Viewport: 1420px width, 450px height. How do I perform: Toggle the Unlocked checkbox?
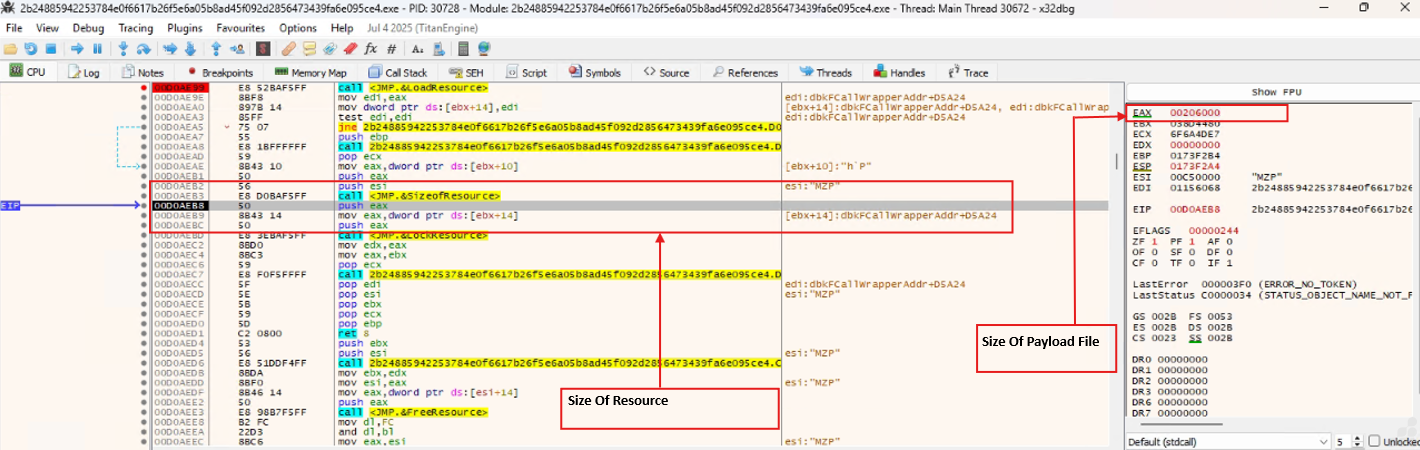click(1374, 441)
